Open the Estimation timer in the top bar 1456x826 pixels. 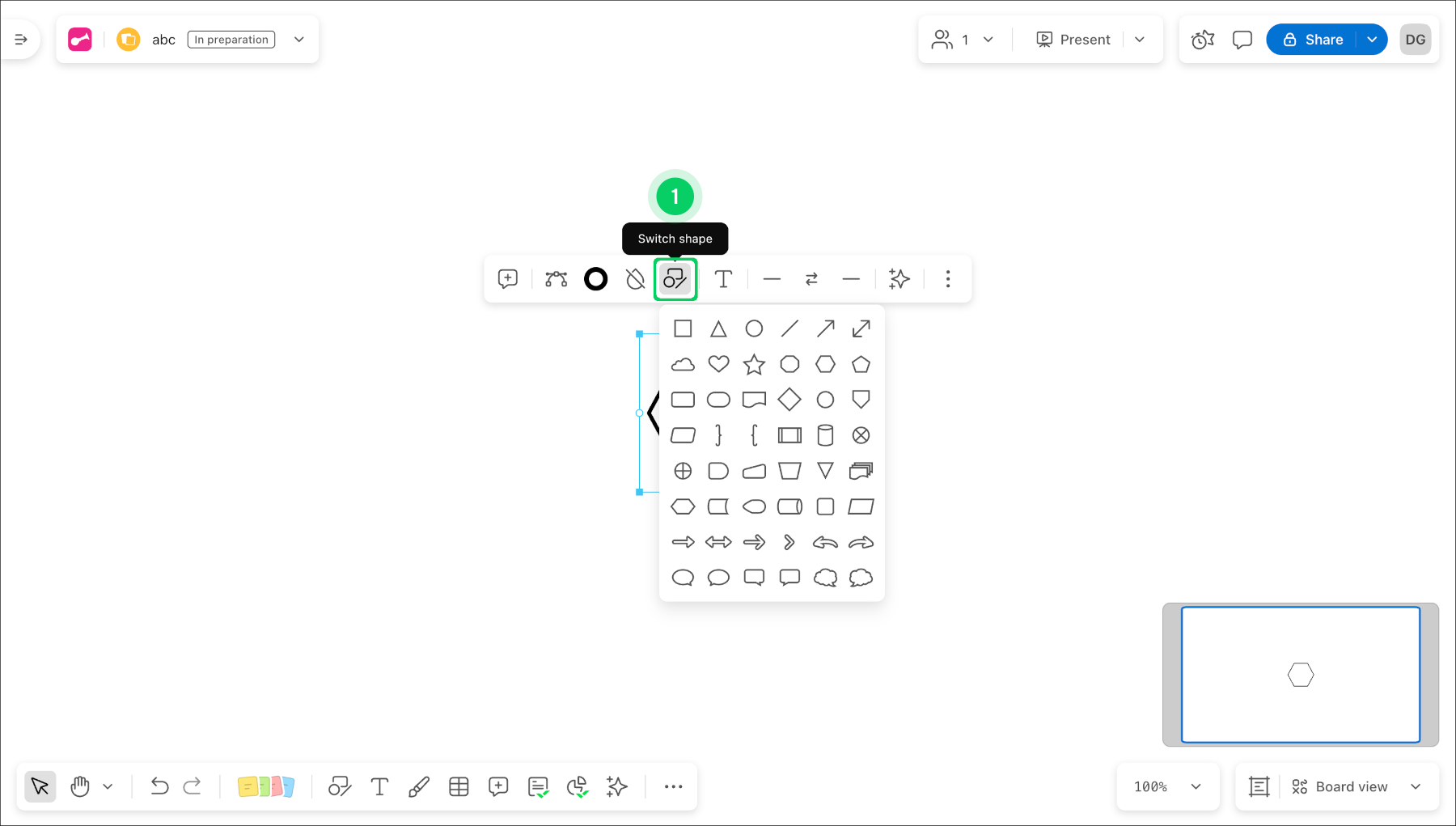1202,39
